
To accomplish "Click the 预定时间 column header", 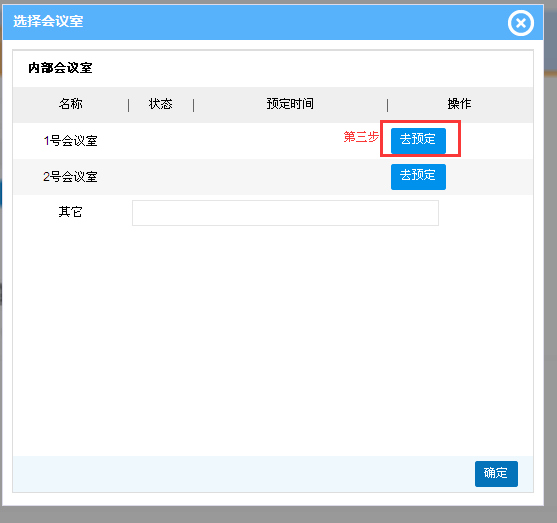I will (290, 104).
